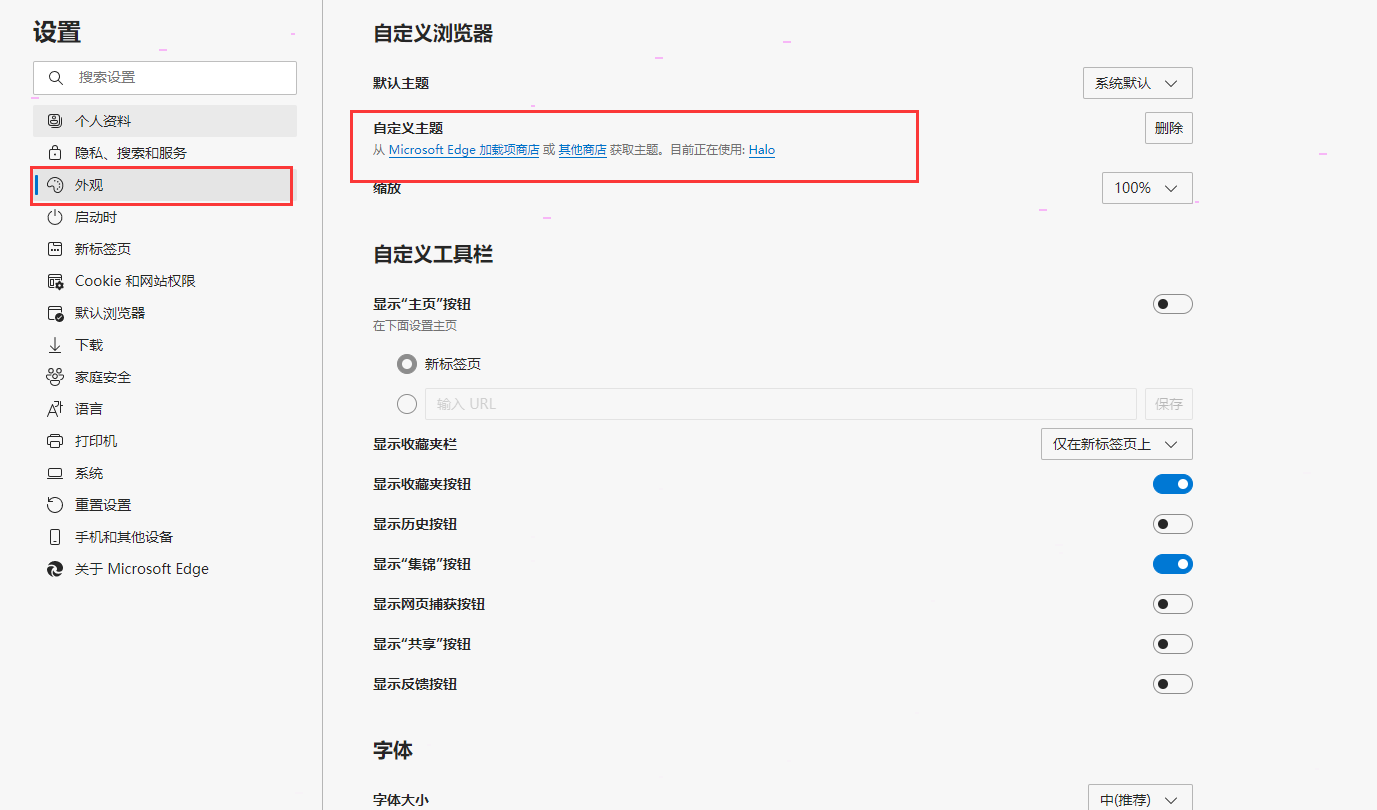This screenshot has height=810, width=1377.
Task: Open the 默认主题 系统默认 dropdown
Action: point(1137,83)
